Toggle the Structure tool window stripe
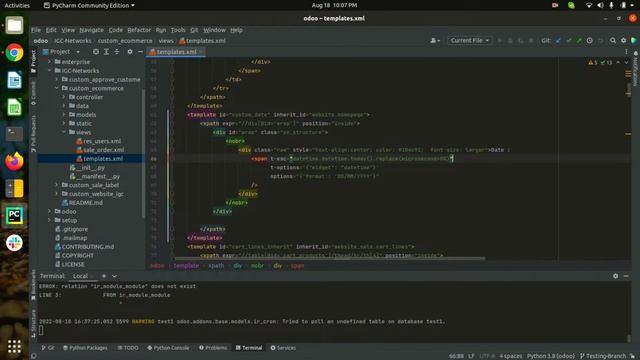Screen dimensions: 640x360 tap(33, 323)
